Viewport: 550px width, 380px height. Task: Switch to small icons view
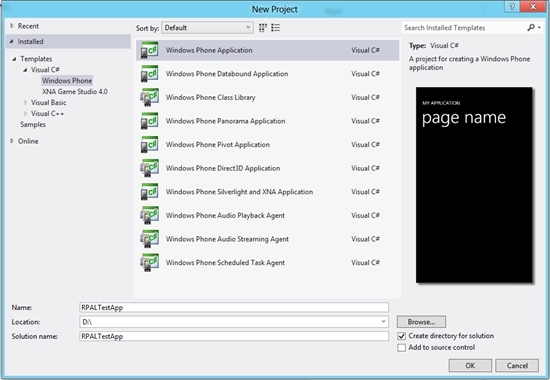(263, 28)
